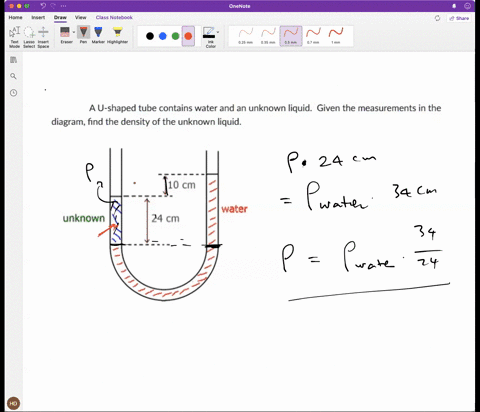Open the search sidebar icon

(x=13, y=76)
